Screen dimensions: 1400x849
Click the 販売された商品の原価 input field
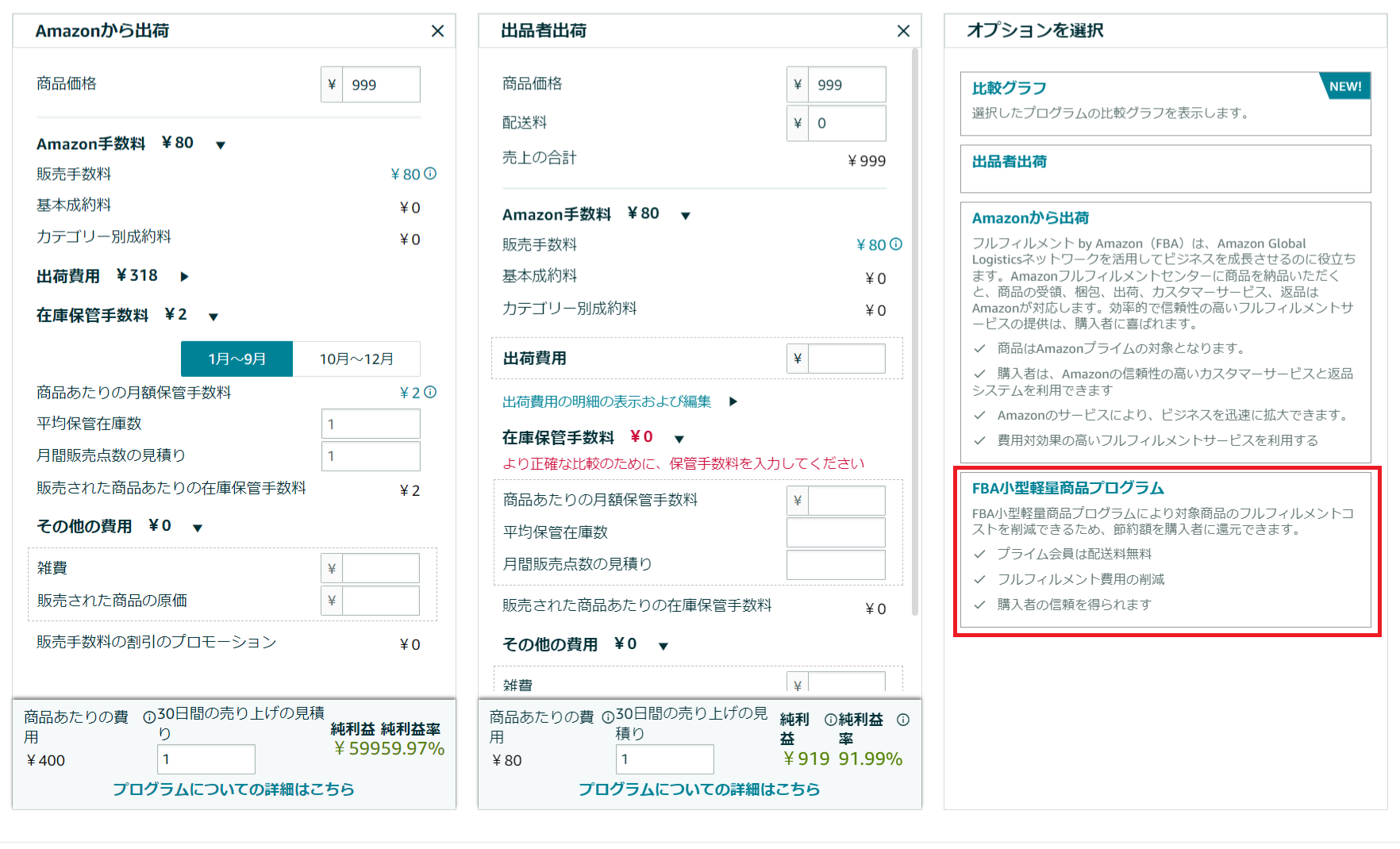coord(381,601)
